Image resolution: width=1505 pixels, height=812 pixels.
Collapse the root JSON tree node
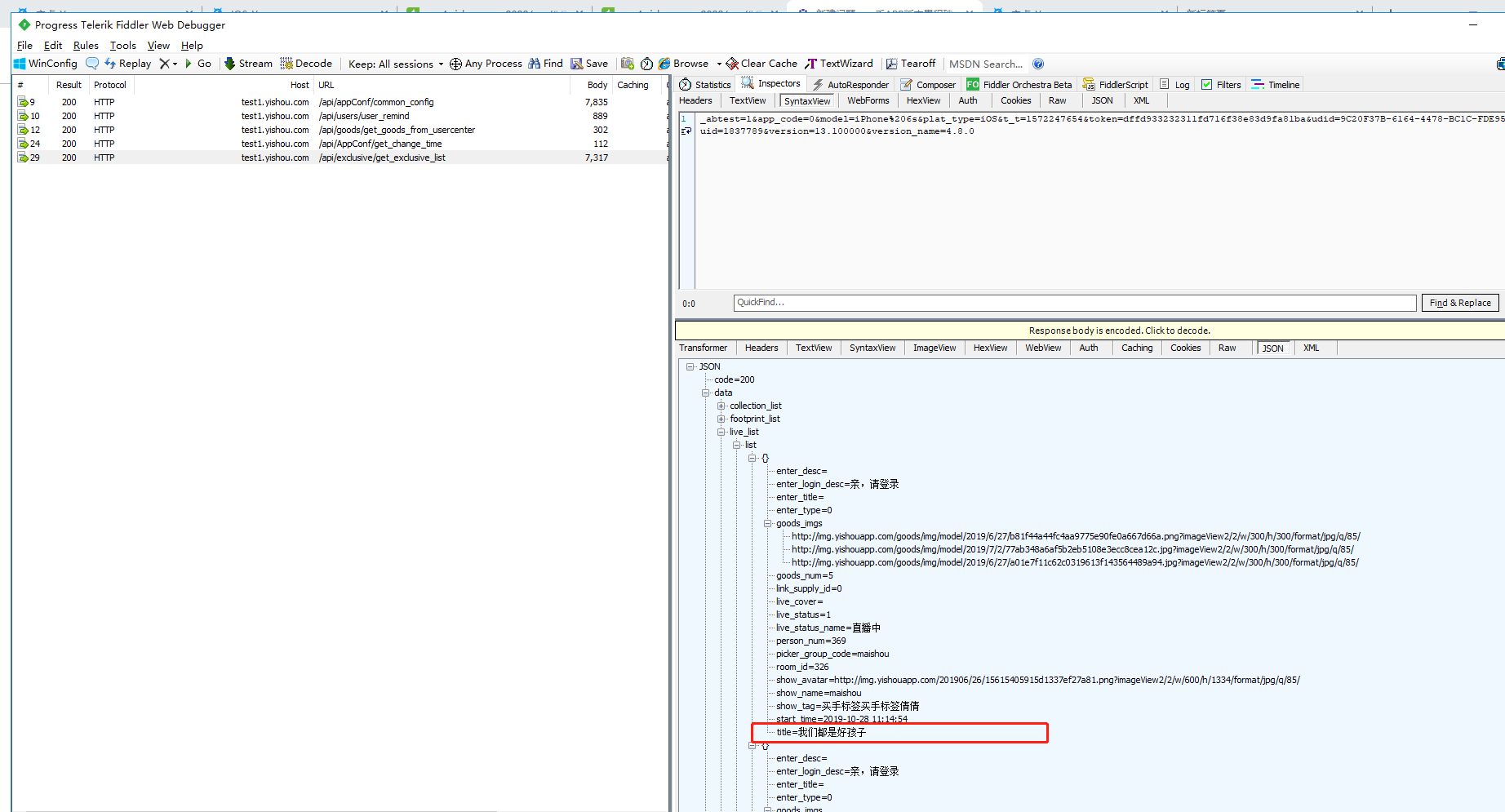click(x=690, y=366)
